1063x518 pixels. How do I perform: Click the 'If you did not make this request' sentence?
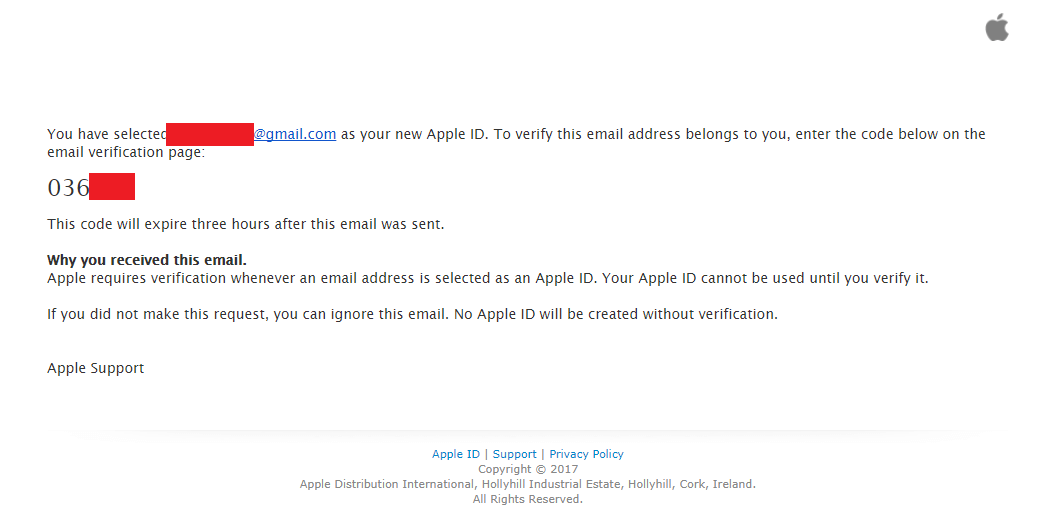(412, 315)
